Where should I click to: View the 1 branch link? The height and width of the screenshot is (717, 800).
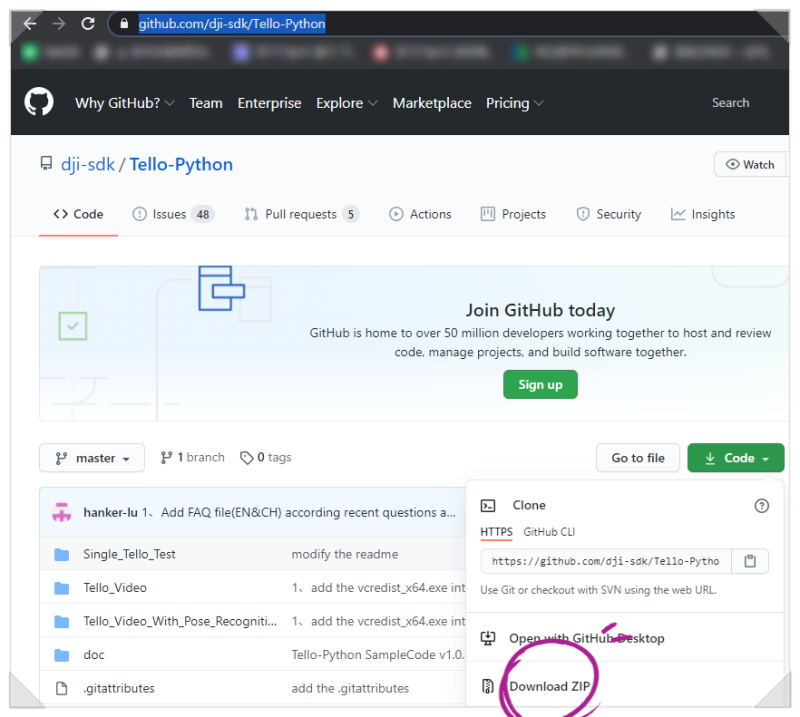(192, 457)
